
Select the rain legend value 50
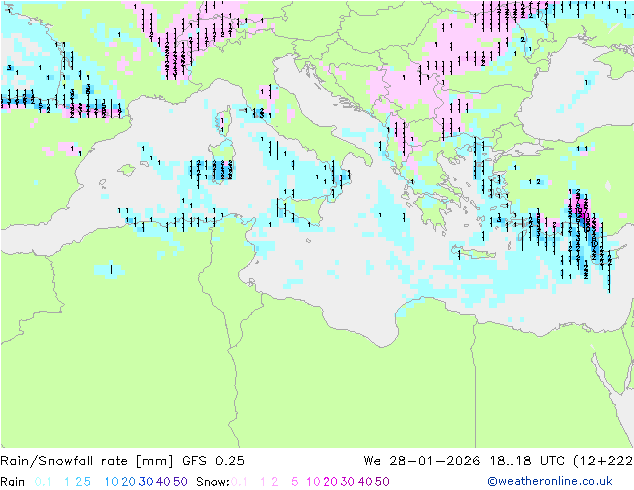(180, 482)
